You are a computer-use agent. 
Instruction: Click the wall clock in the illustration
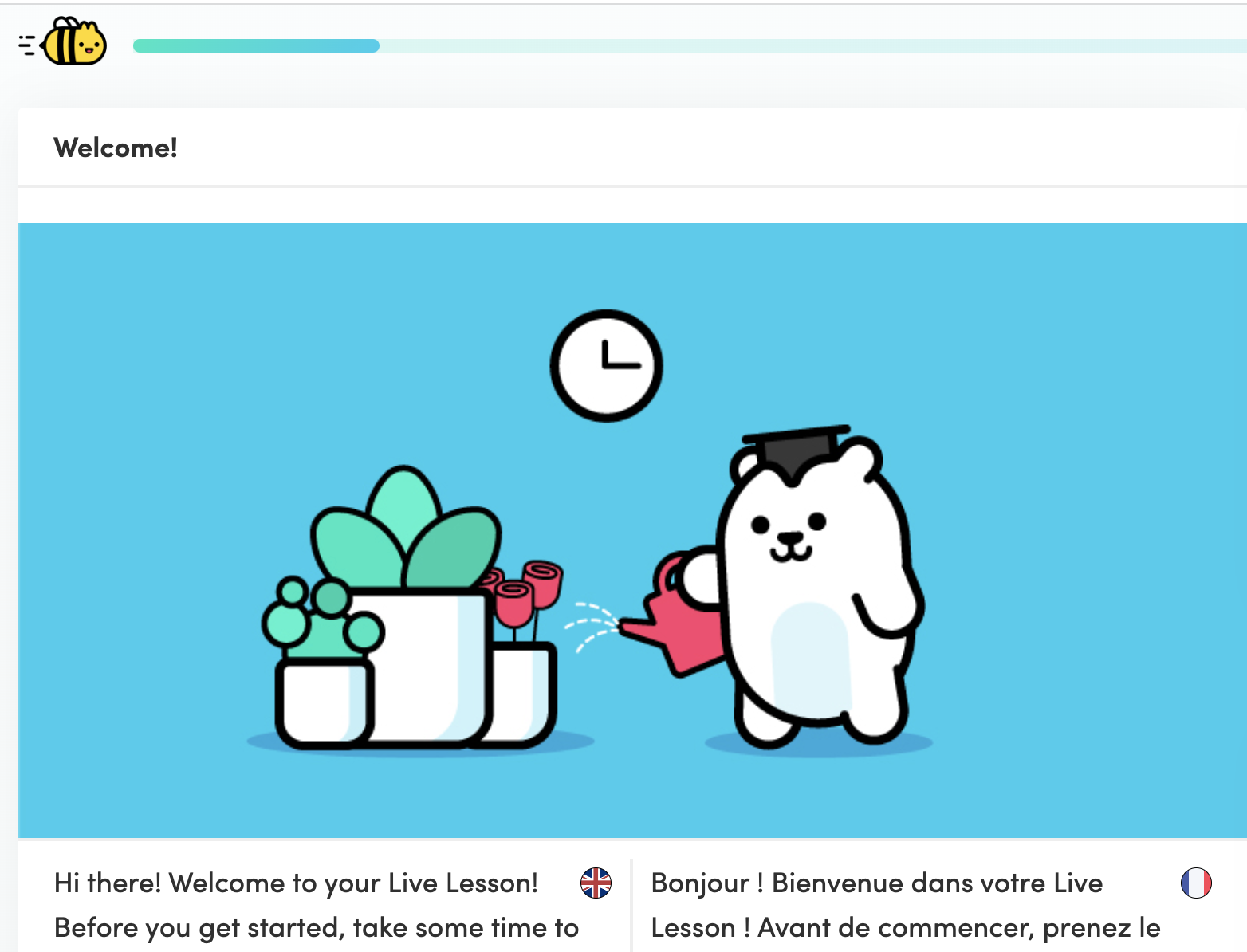click(606, 365)
